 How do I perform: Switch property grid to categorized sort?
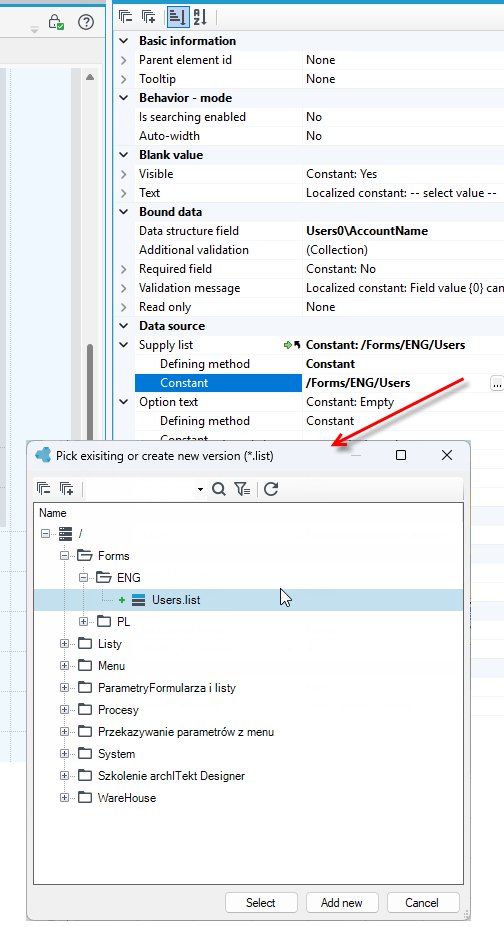pos(178,17)
